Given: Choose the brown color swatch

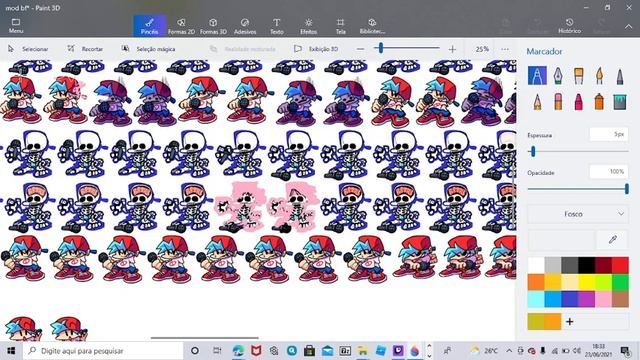Looking at the screenshot, I should click(x=620, y=299).
